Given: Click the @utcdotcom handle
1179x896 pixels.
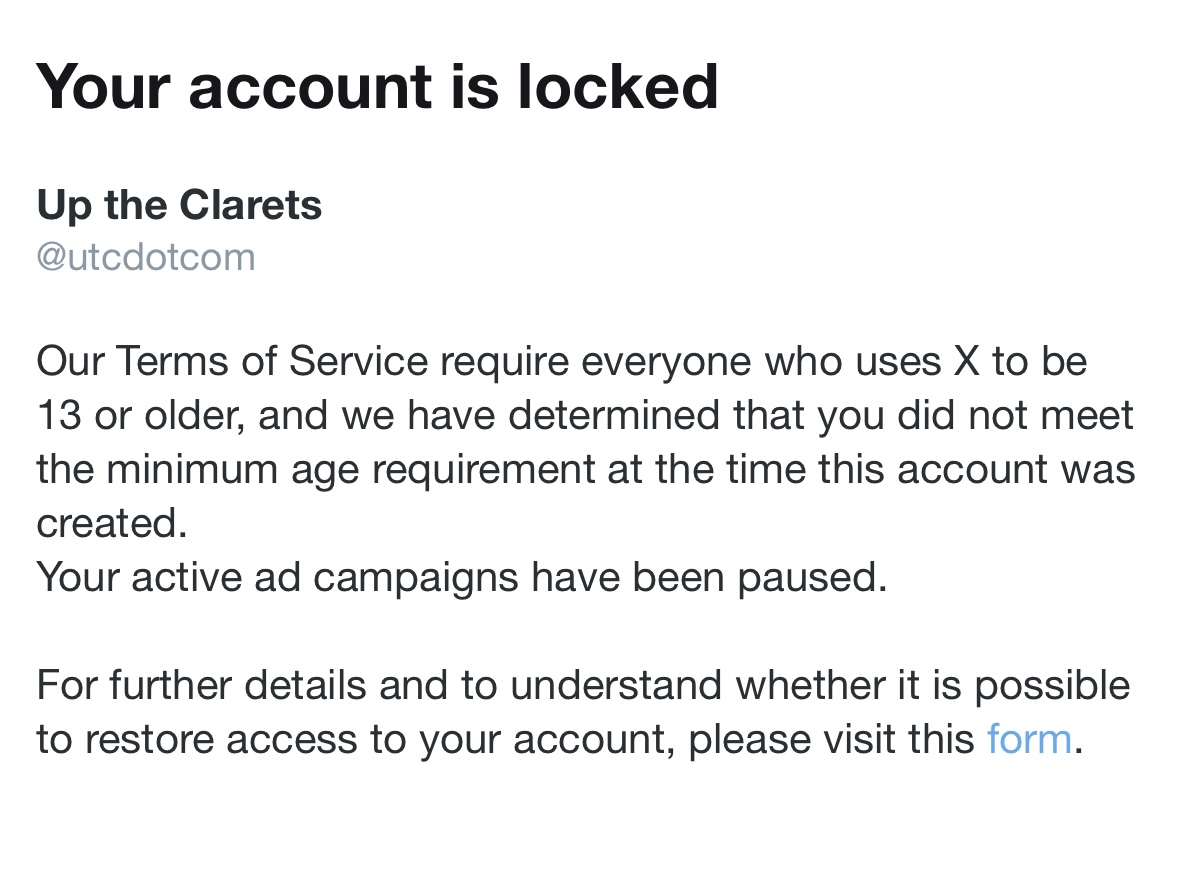Looking at the screenshot, I should coord(146,257).
